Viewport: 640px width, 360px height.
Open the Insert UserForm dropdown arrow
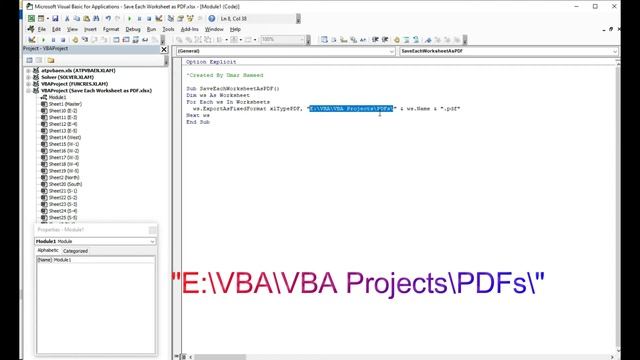(x=48, y=18)
